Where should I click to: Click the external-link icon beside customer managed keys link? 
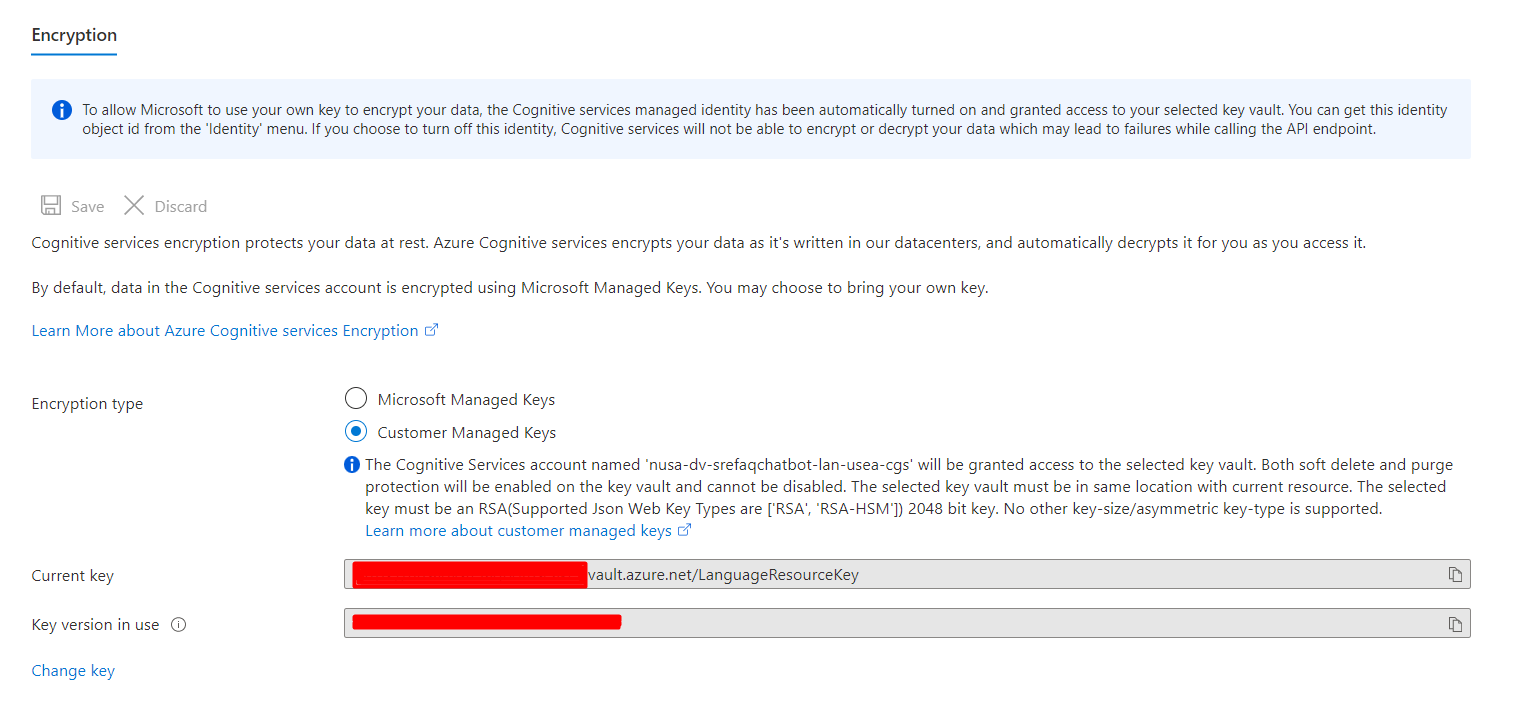(685, 529)
